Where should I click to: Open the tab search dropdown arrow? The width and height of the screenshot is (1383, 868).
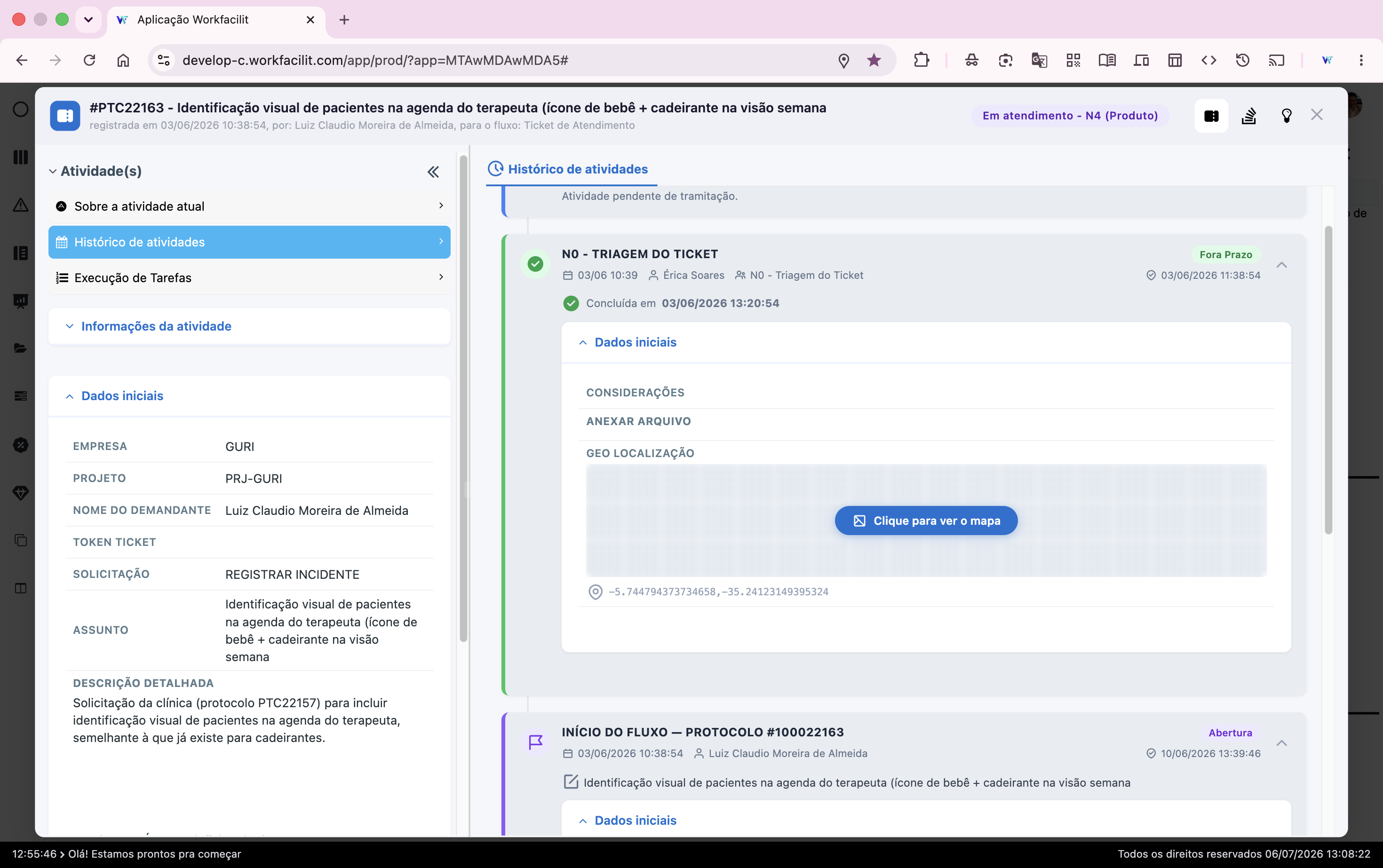(88, 20)
